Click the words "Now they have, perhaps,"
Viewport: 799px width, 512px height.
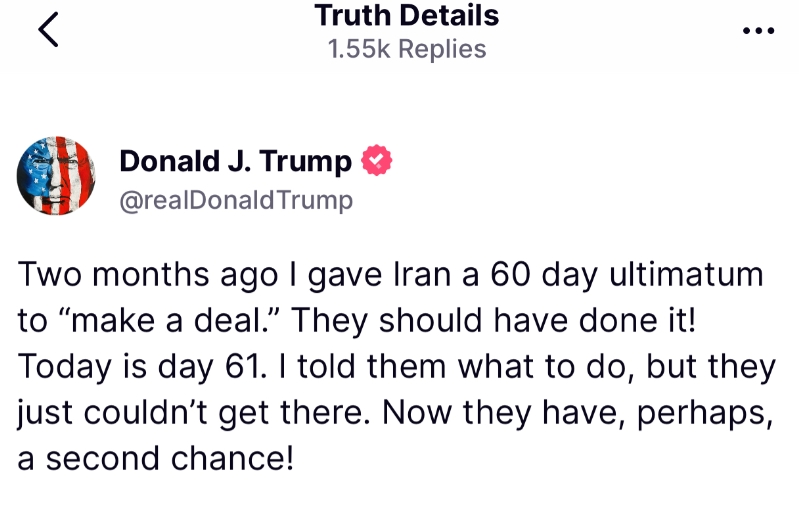click(x=578, y=413)
